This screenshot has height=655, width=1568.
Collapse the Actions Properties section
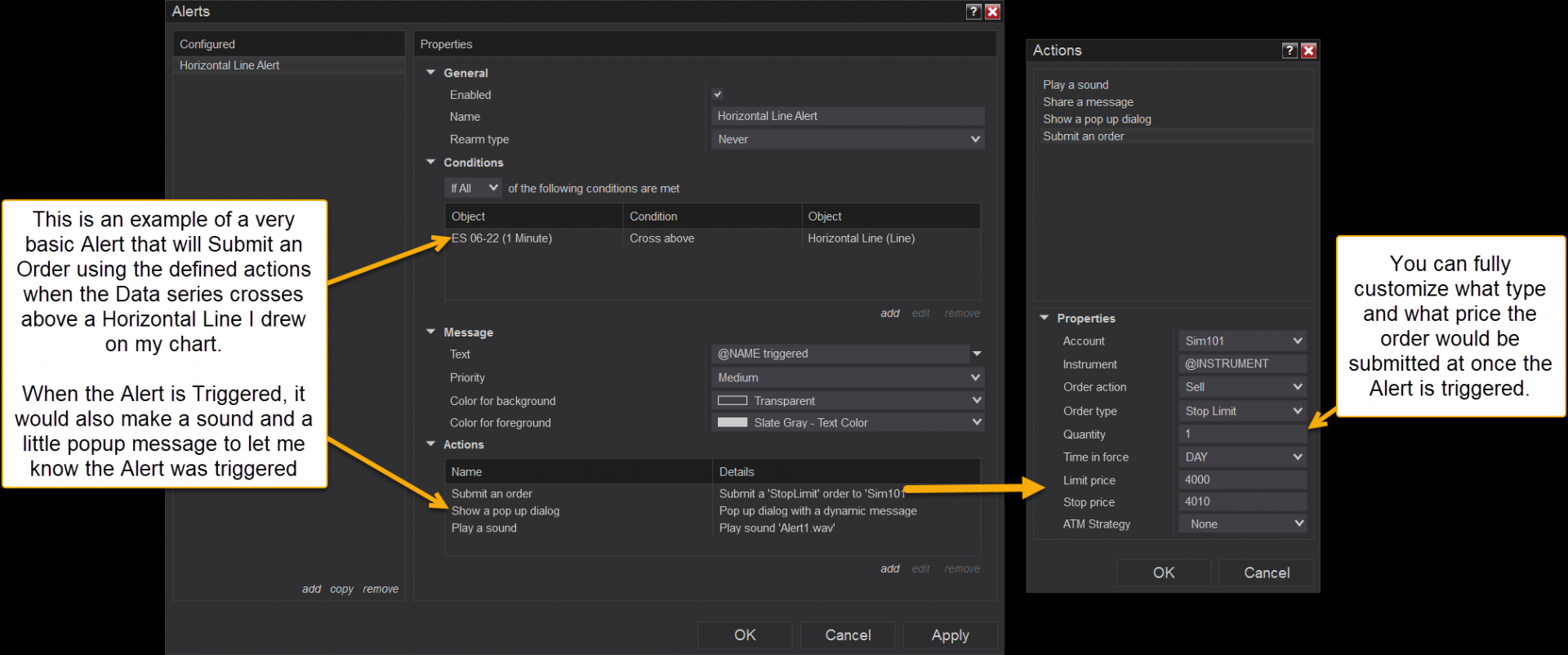coord(1045,318)
